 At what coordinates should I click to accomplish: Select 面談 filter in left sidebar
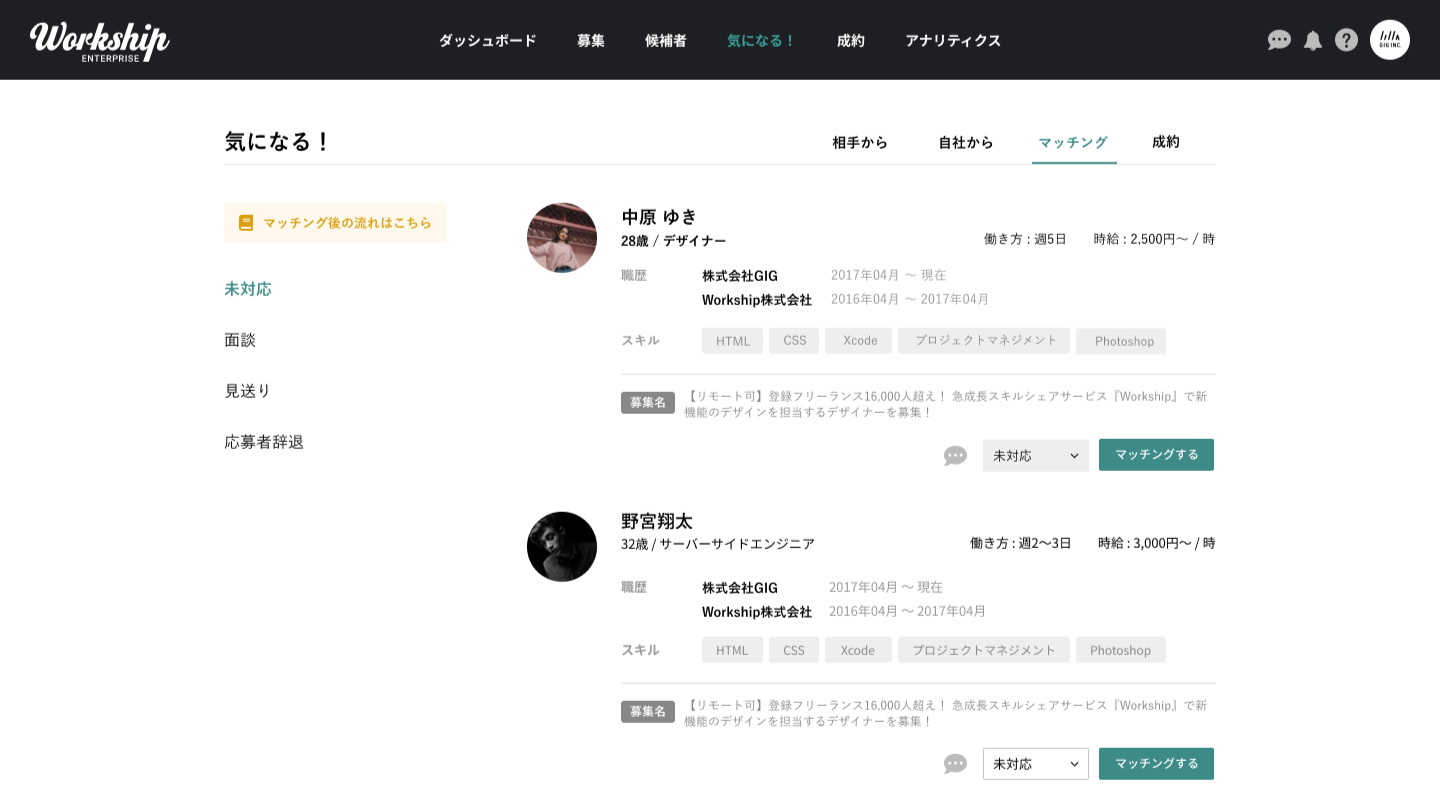coord(240,340)
